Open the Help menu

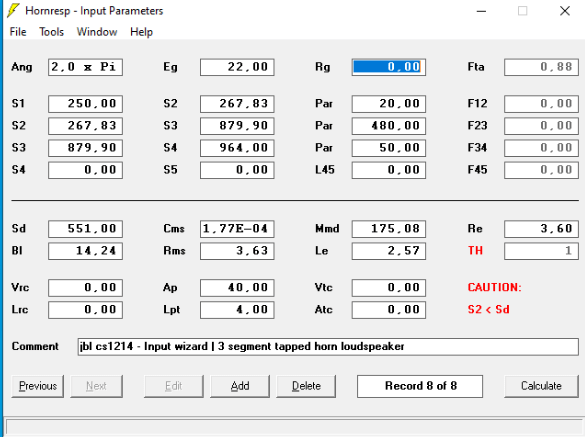pos(141,32)
